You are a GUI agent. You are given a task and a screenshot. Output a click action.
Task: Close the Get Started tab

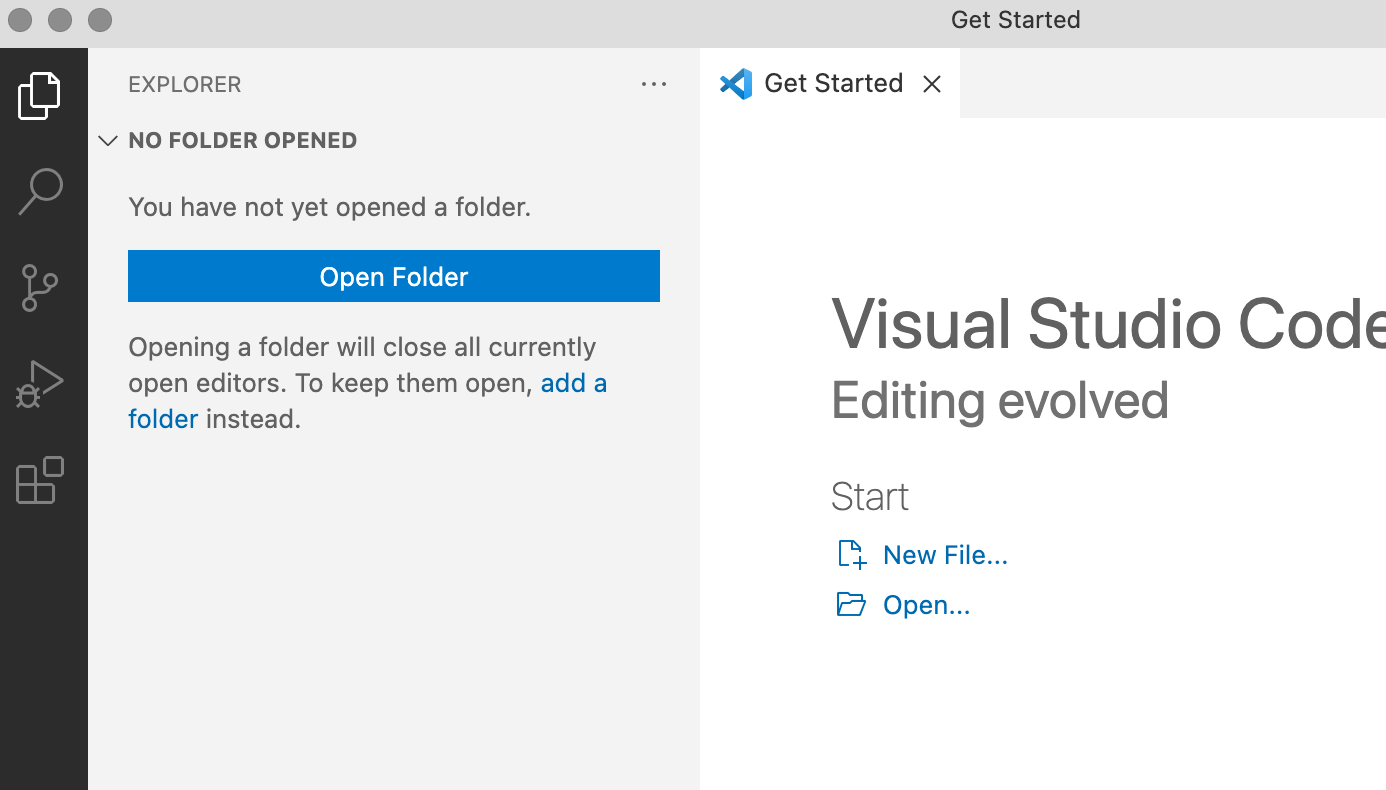932,84
